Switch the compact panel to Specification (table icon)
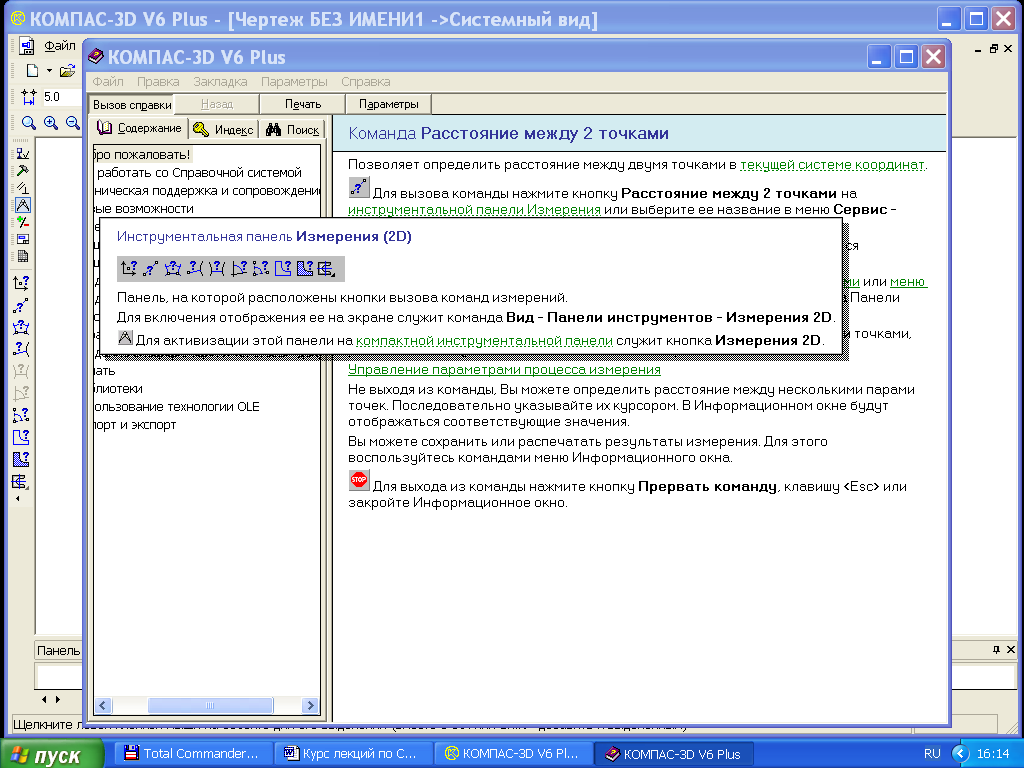The image size is (1024, 768). (x=22, y=256)
